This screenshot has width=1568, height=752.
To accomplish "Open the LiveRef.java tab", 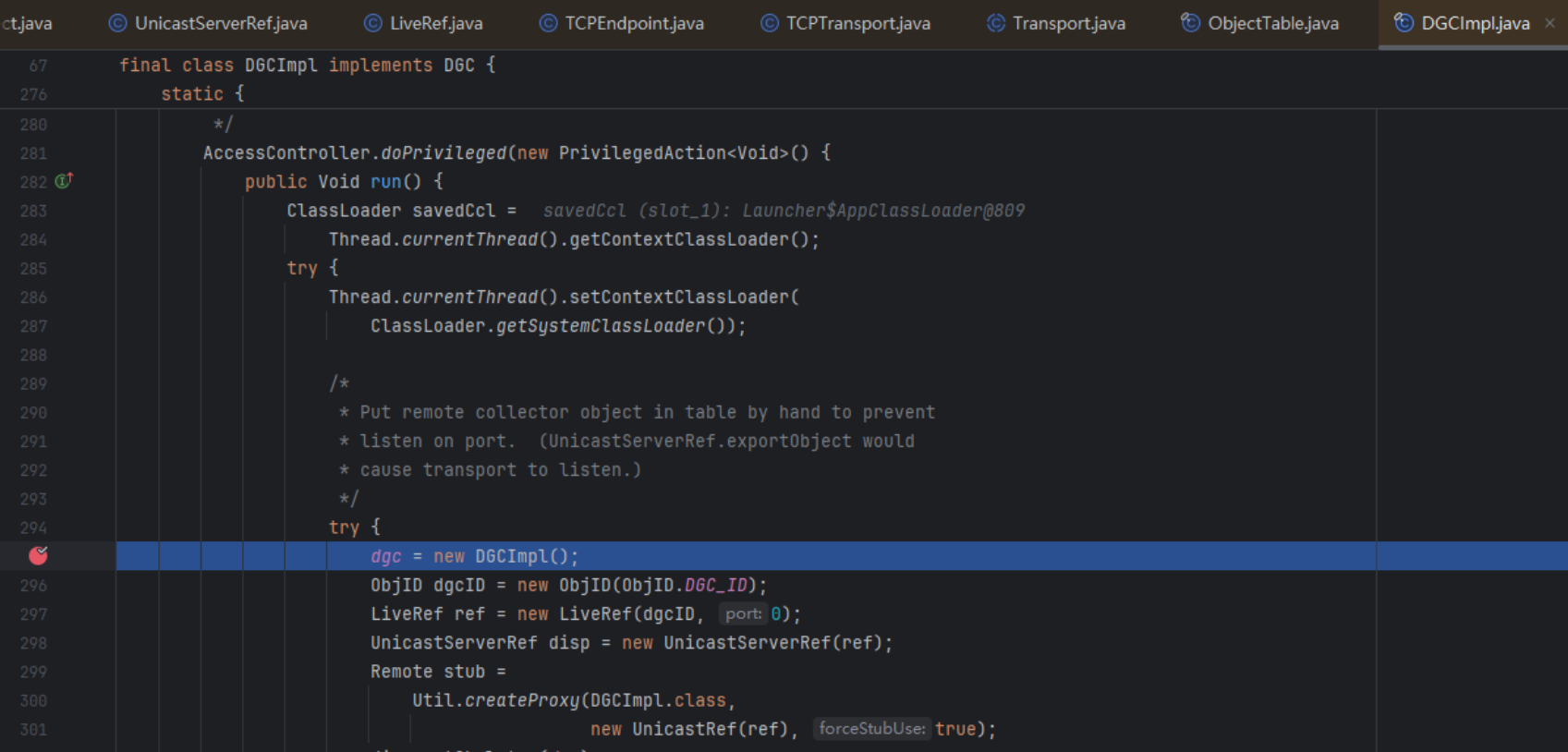I will (435, 23).
